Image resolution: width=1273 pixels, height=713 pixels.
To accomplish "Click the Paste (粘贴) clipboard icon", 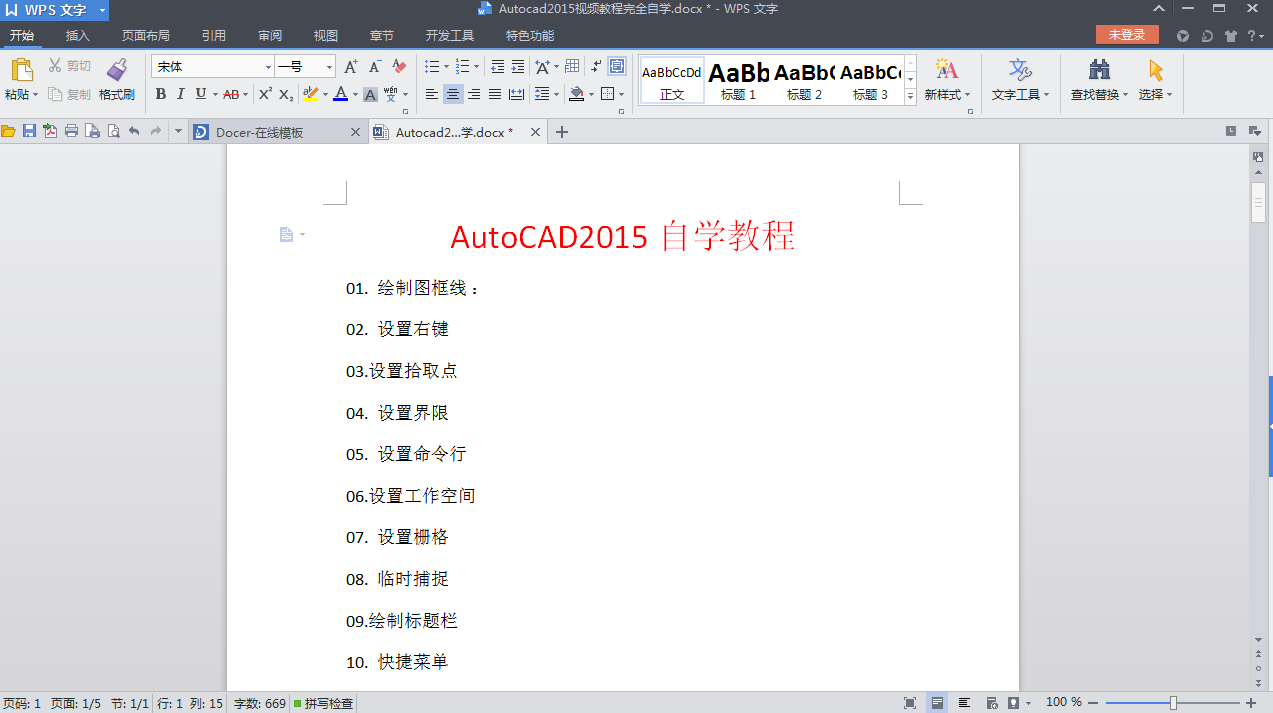I will (21, 70).
